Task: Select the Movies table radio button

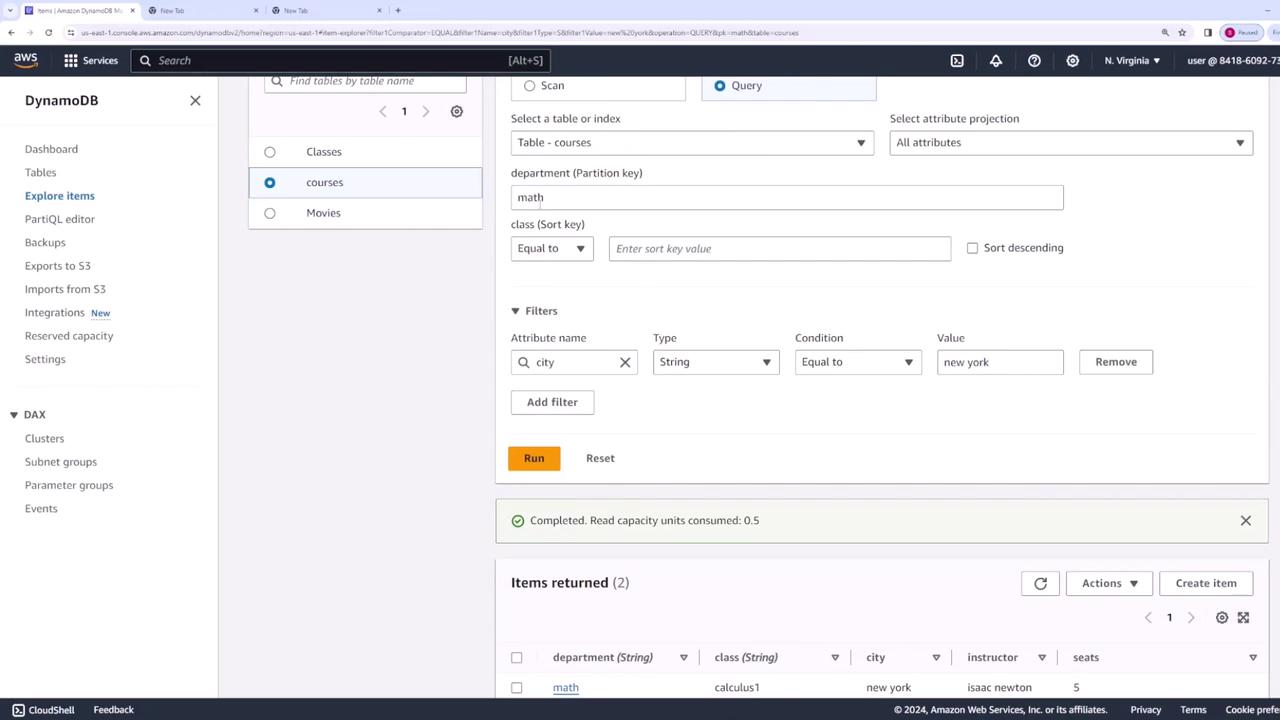Action: point(270,213)
